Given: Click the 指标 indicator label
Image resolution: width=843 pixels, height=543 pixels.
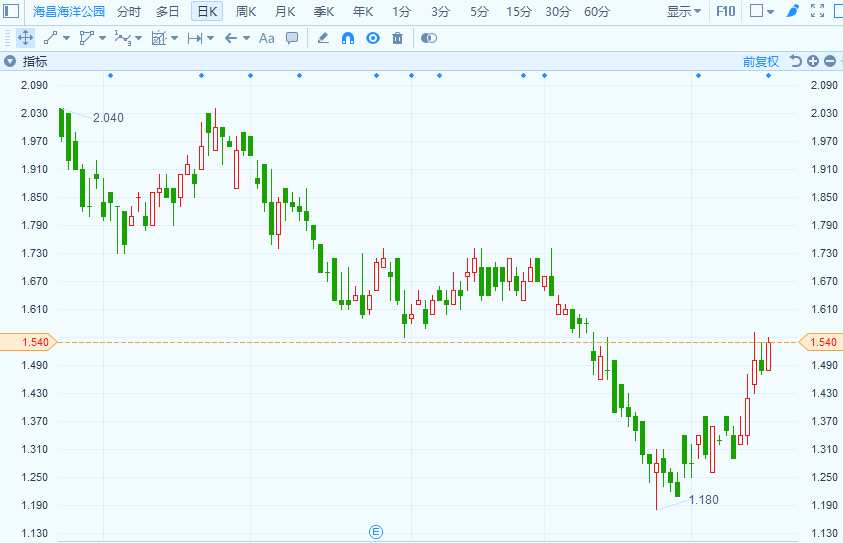Looking at the screenshot, I should [x=35, y=62].
